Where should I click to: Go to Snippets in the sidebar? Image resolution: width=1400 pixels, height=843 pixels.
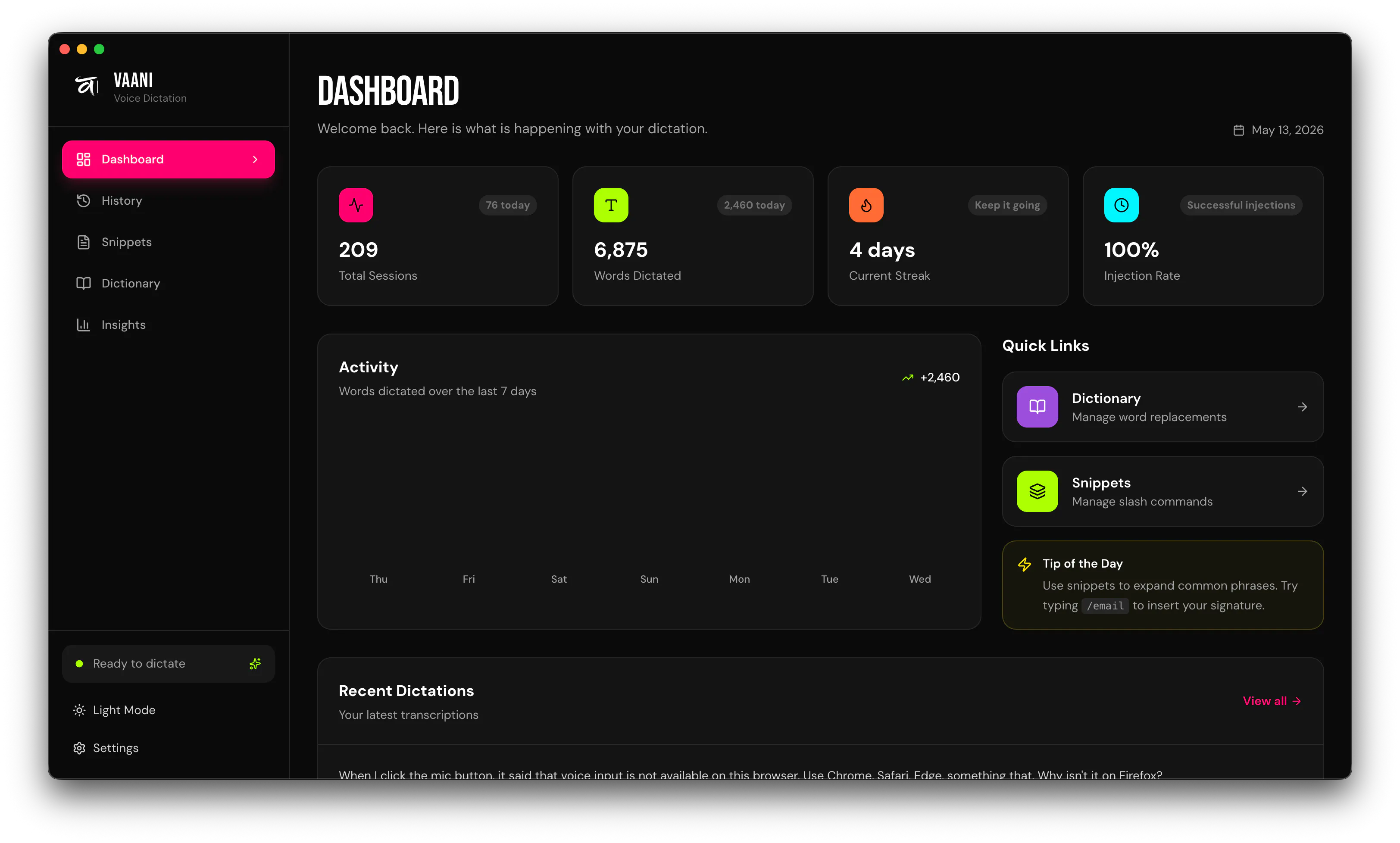point(168,242)
